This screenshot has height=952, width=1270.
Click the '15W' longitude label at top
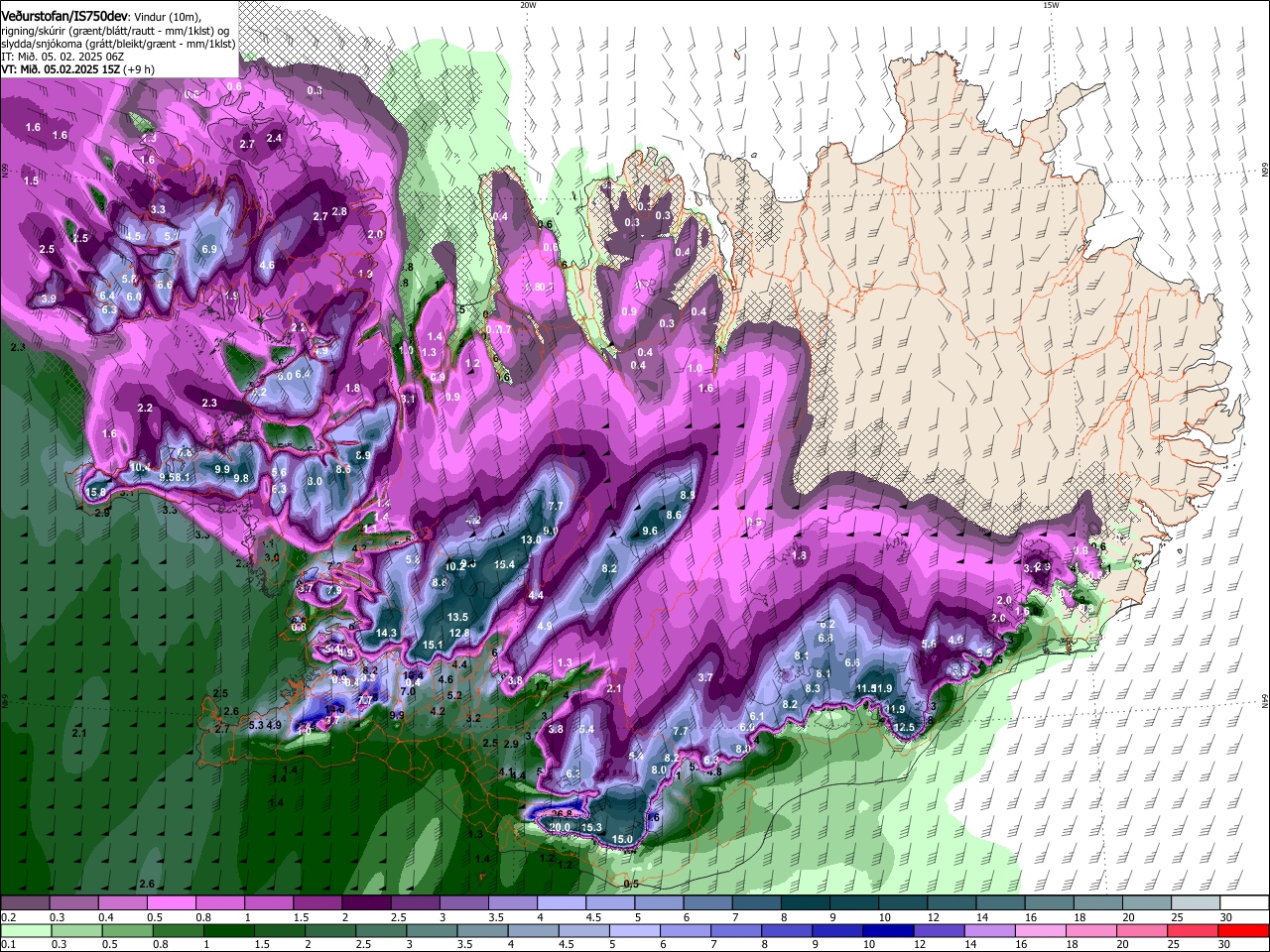point(1051,5)
